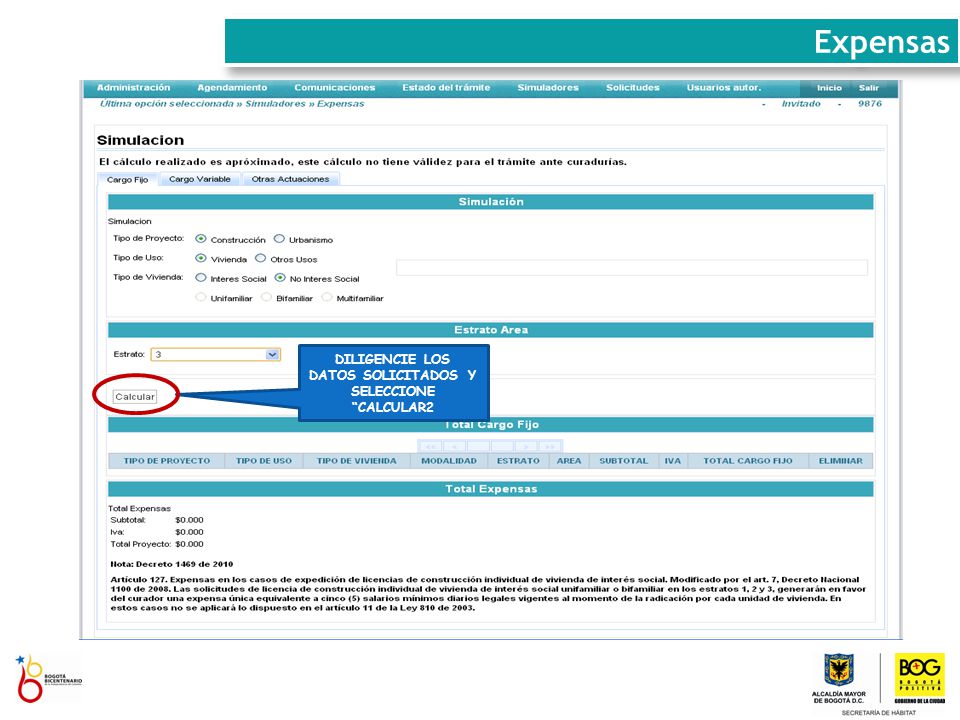This screenshot has width=960, height=720.
Task: Open the Solicitudes menu
Action: (x=632, y=88)
